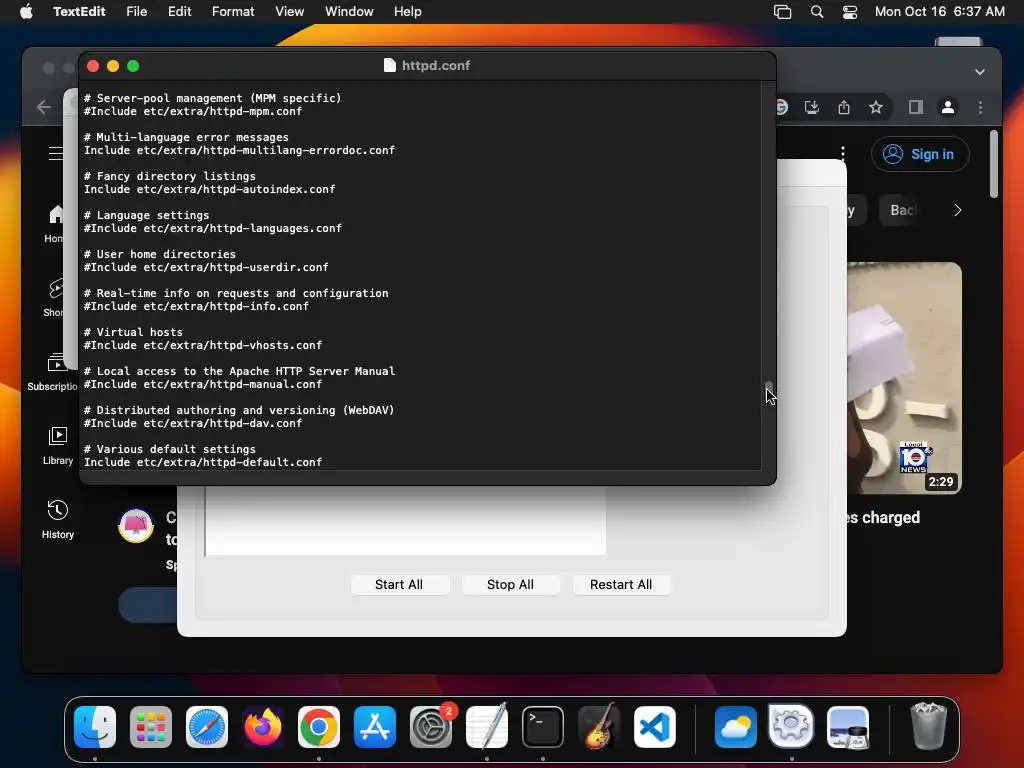Open YouTube Subscriptions in sidebar
1024x768 pixels.
coord(54,371)
